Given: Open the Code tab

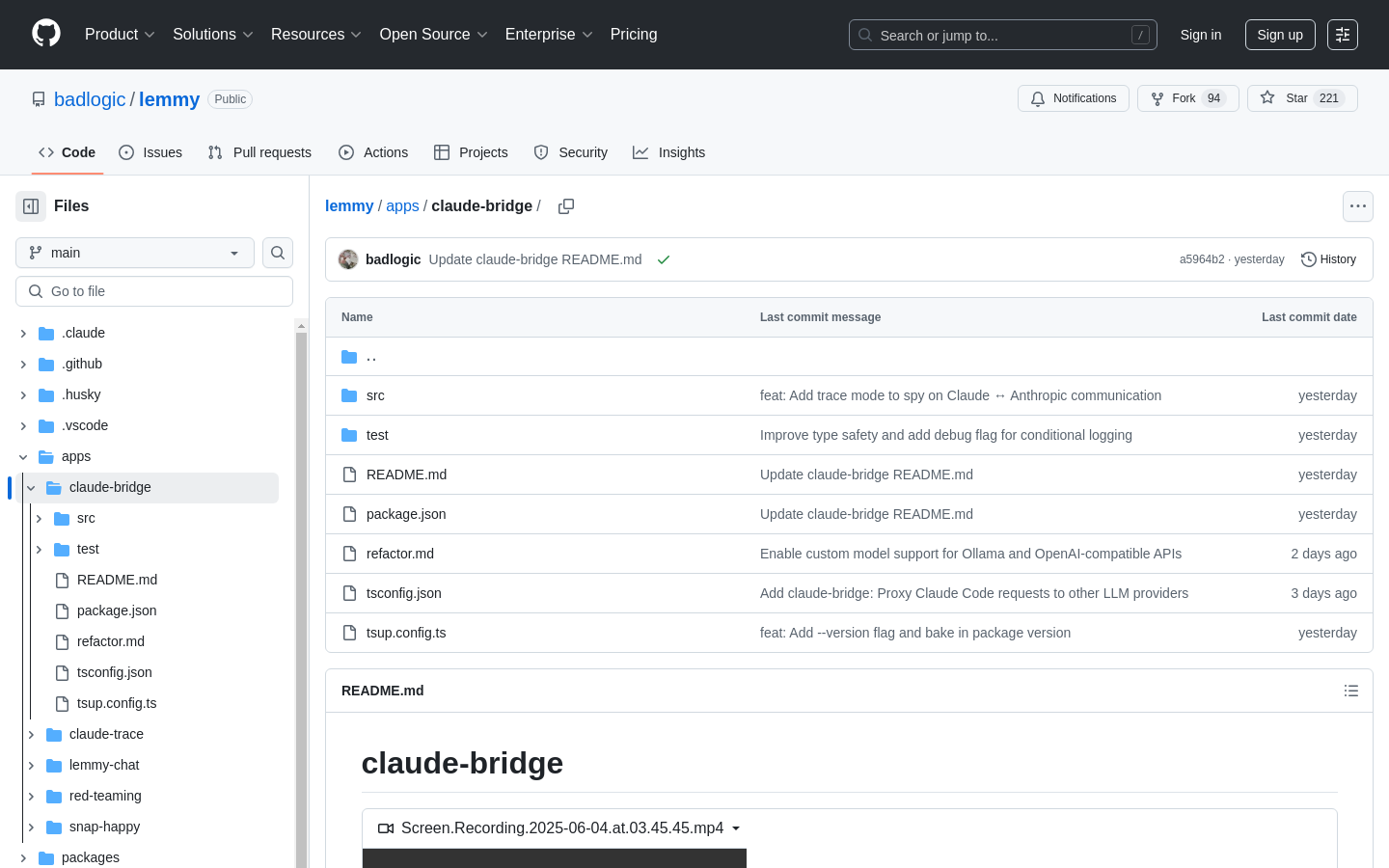Looking at the screenshot, I should [68, 152].
